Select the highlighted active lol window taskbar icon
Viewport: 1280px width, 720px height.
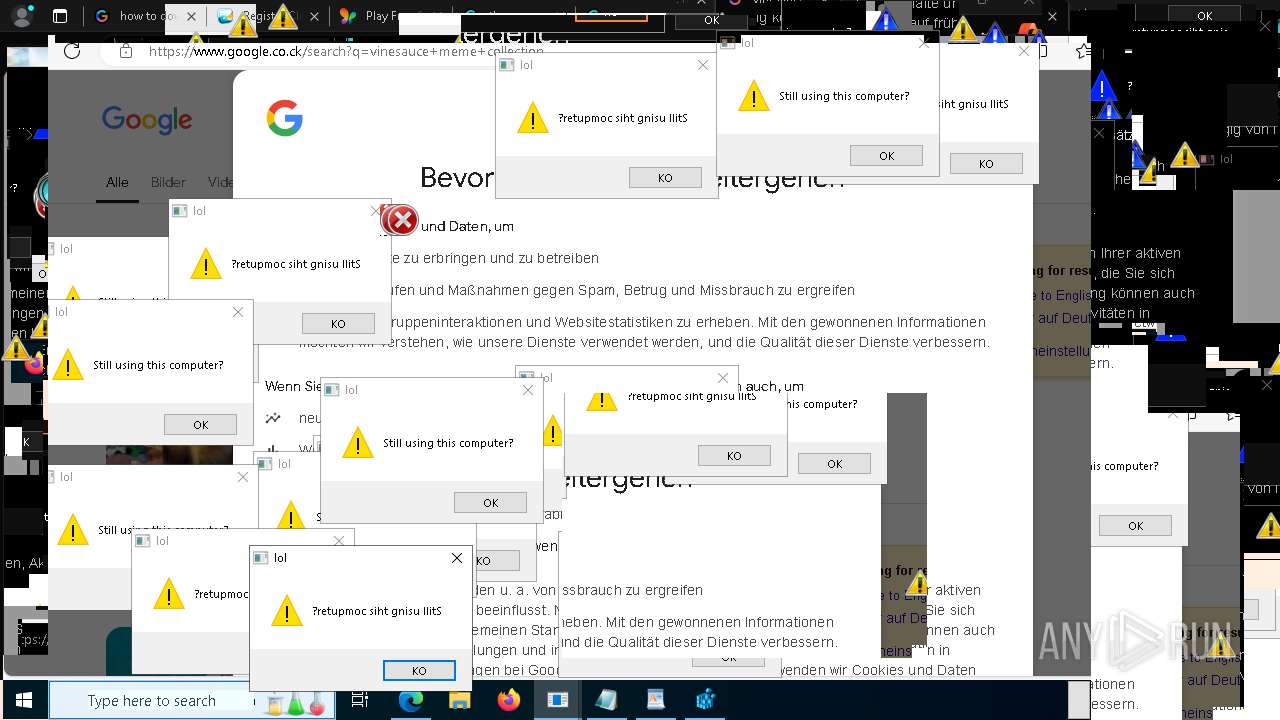coord(557,700)
